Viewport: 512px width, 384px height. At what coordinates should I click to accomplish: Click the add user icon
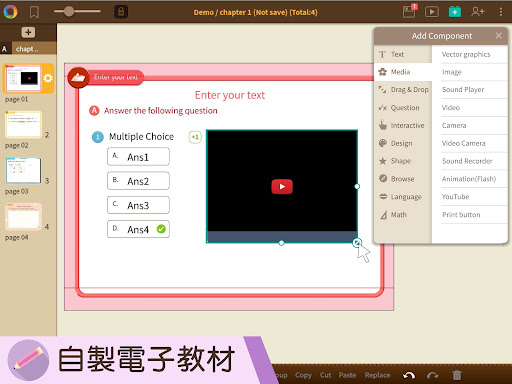pos(478,12)
